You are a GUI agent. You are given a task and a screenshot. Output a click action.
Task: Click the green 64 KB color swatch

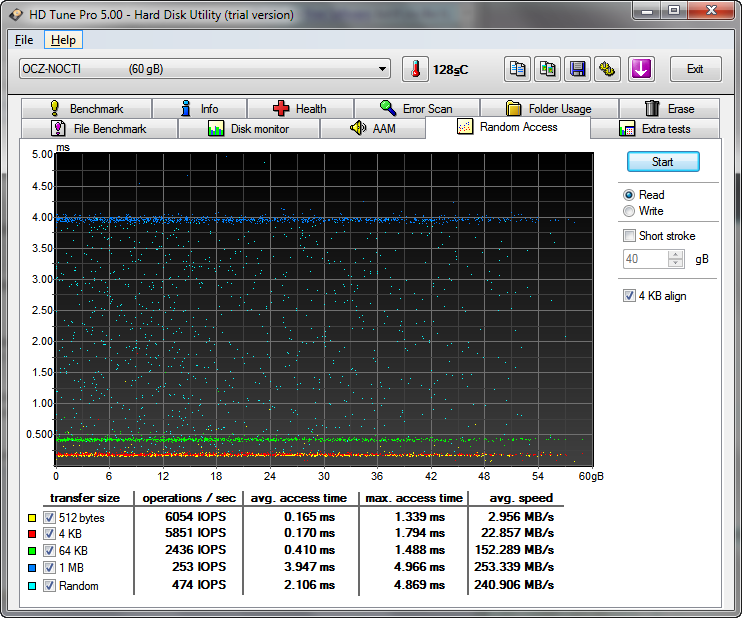(x=32, y=551)
